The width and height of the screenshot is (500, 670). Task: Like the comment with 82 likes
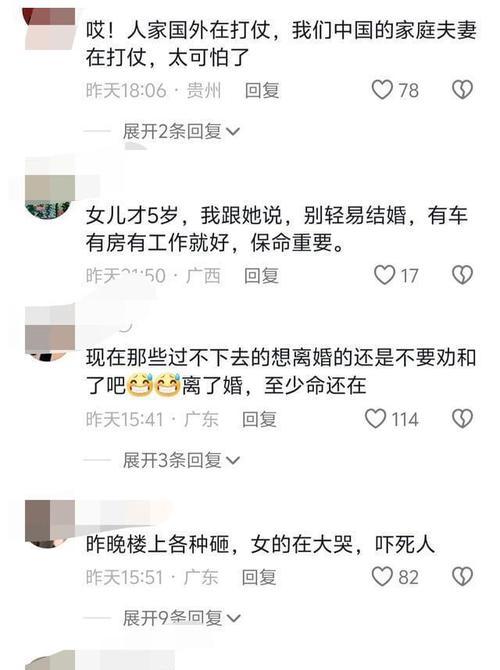[382, 576]
